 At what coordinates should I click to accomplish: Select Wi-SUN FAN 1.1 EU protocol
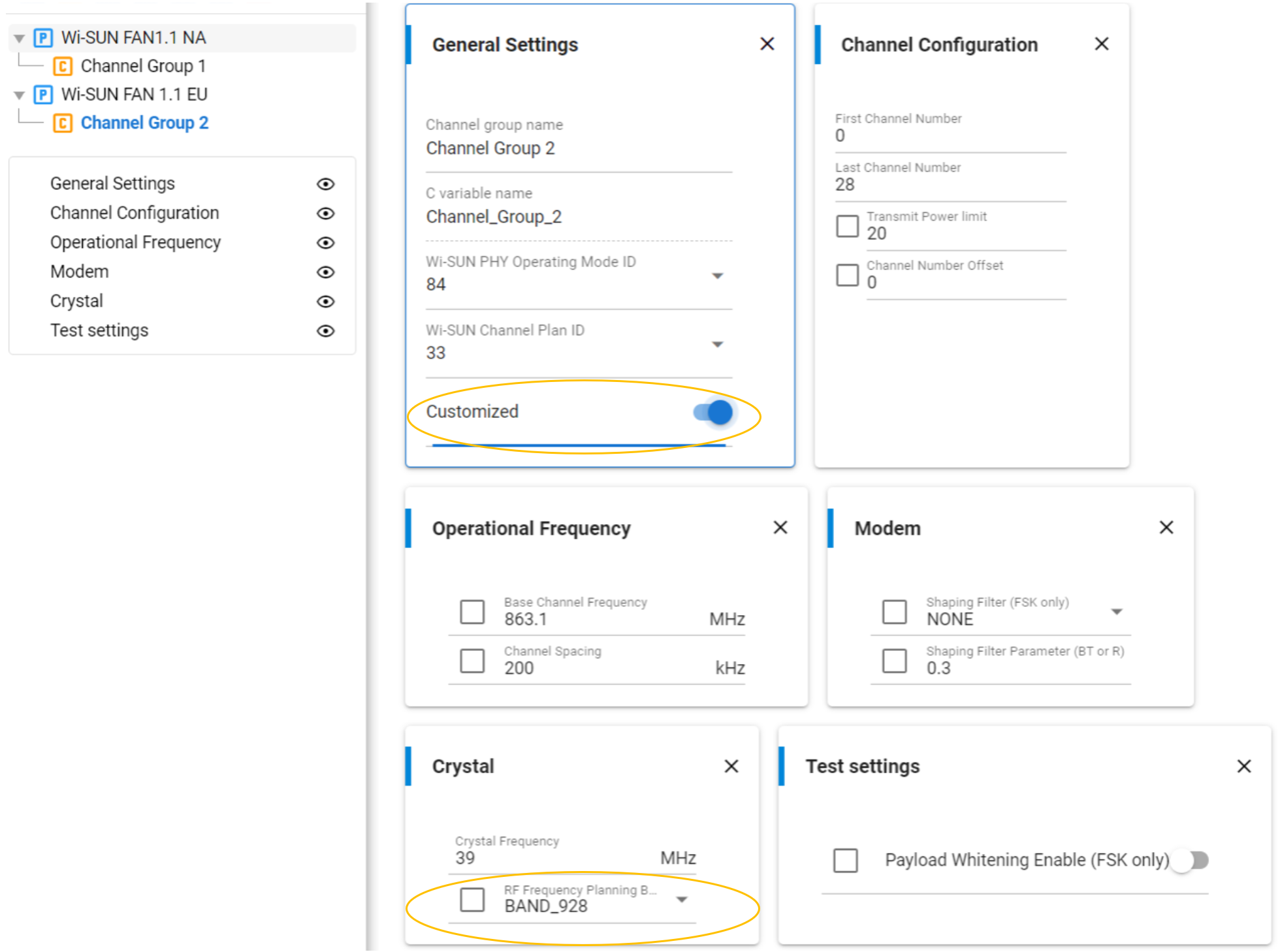pyautogui.click(x=135, y=95)
